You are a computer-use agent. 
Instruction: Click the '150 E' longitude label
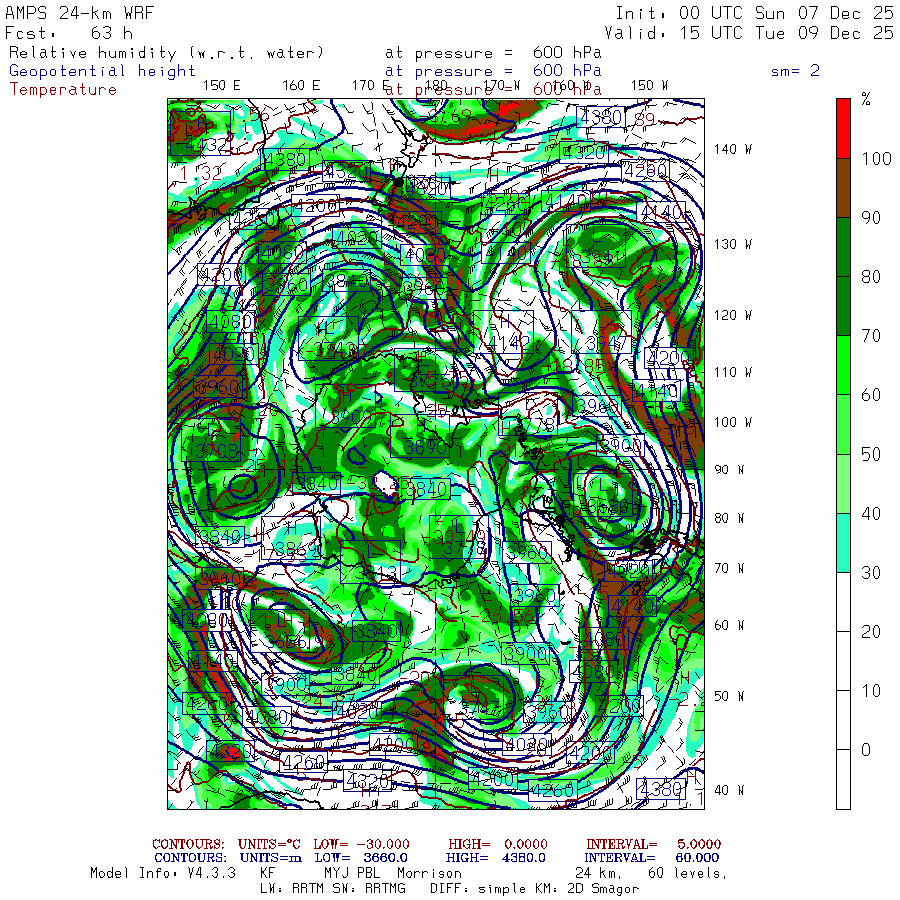point(221,85)
